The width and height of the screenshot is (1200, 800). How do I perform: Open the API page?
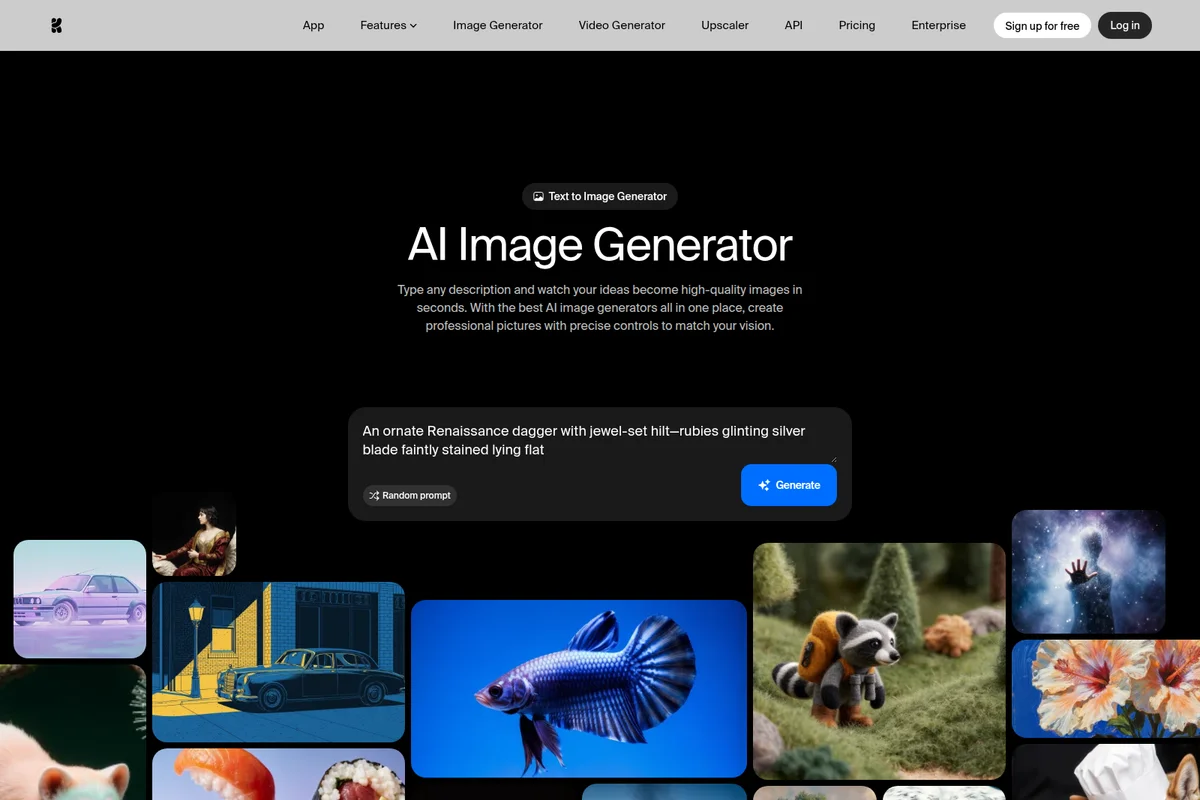pos(793,25)
